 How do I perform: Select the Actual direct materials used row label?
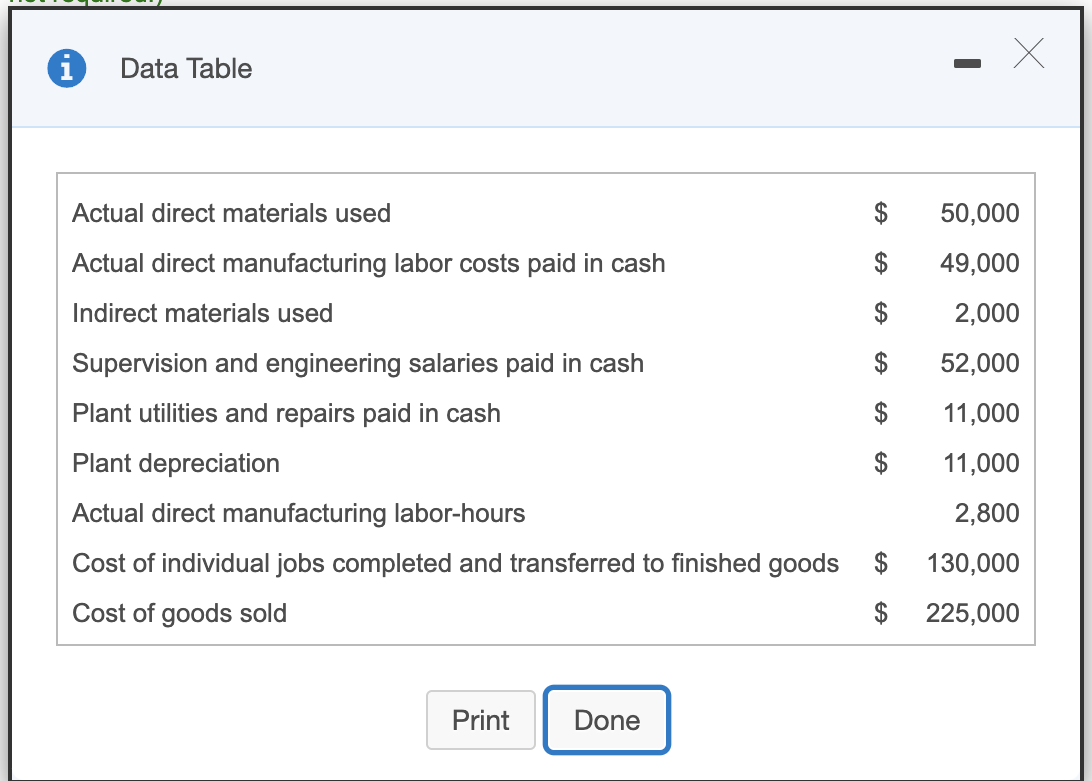pyautogui.click(x=231, y=213)
